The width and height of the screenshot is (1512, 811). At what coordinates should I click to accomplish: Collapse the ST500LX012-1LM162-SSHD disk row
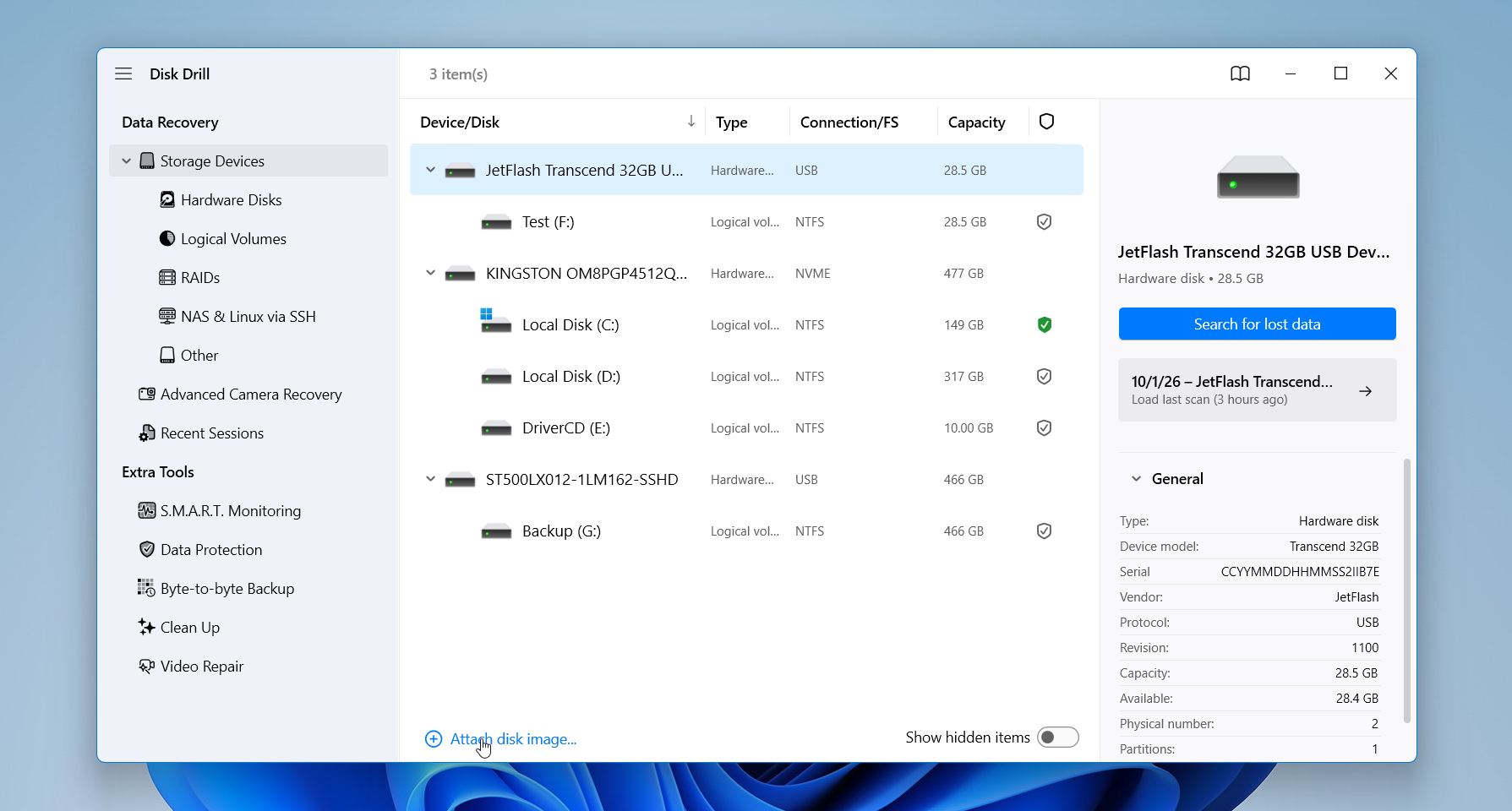coord(430,479)
